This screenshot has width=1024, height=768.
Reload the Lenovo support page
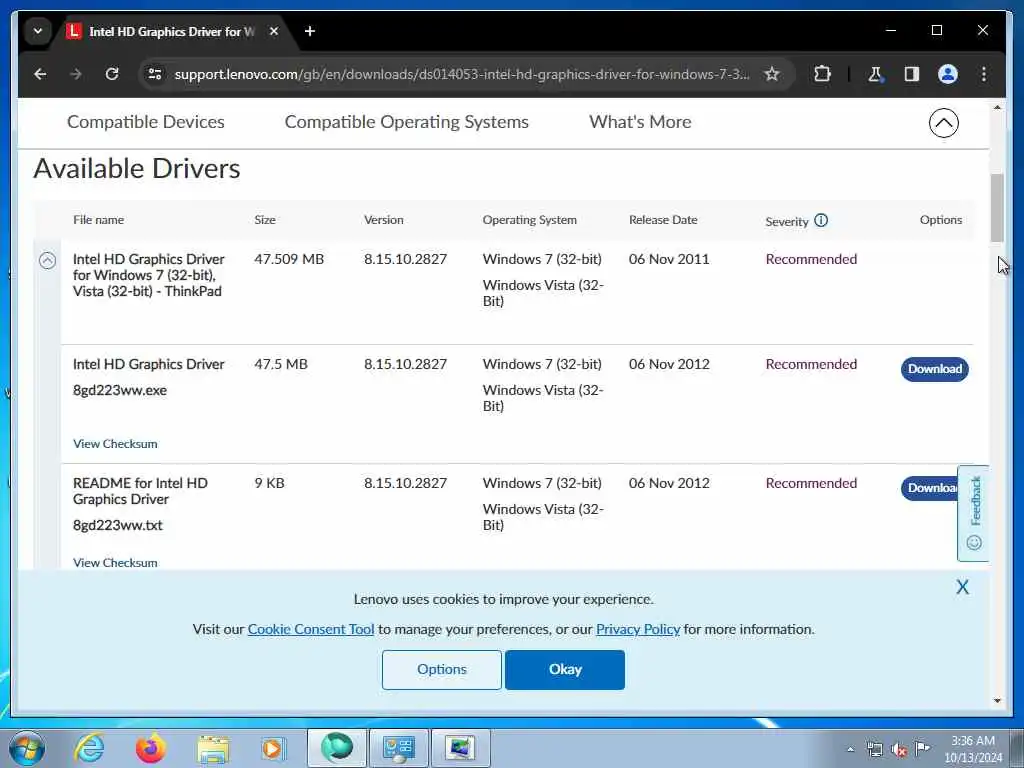pos(112,74)
